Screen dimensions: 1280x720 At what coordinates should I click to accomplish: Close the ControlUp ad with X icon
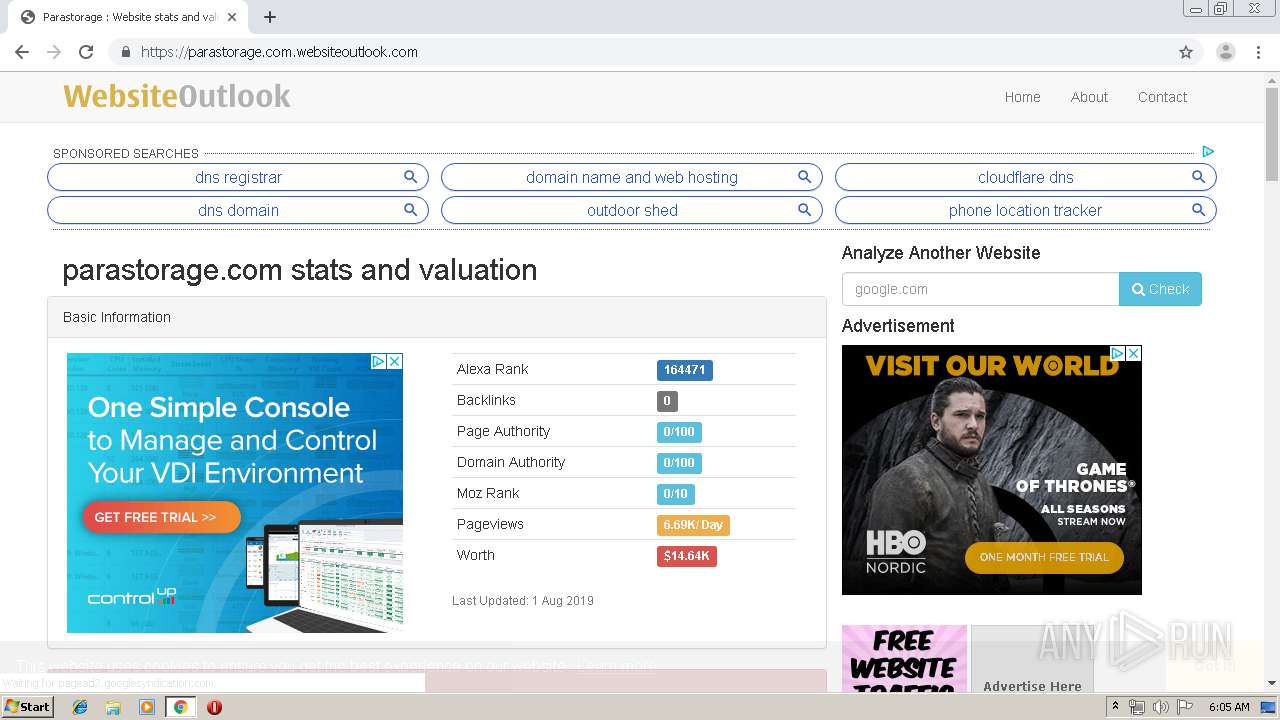click(x=395, y=361)
